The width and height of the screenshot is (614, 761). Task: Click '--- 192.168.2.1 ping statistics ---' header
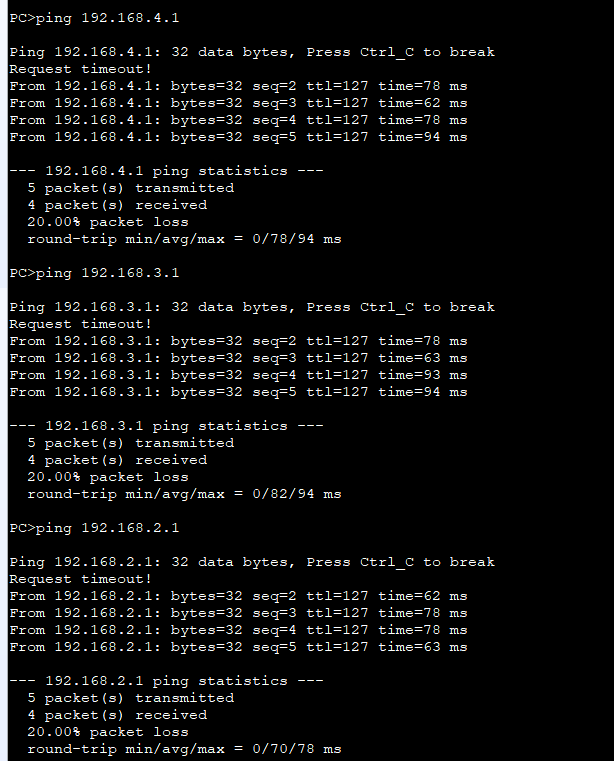pos(166,680)
